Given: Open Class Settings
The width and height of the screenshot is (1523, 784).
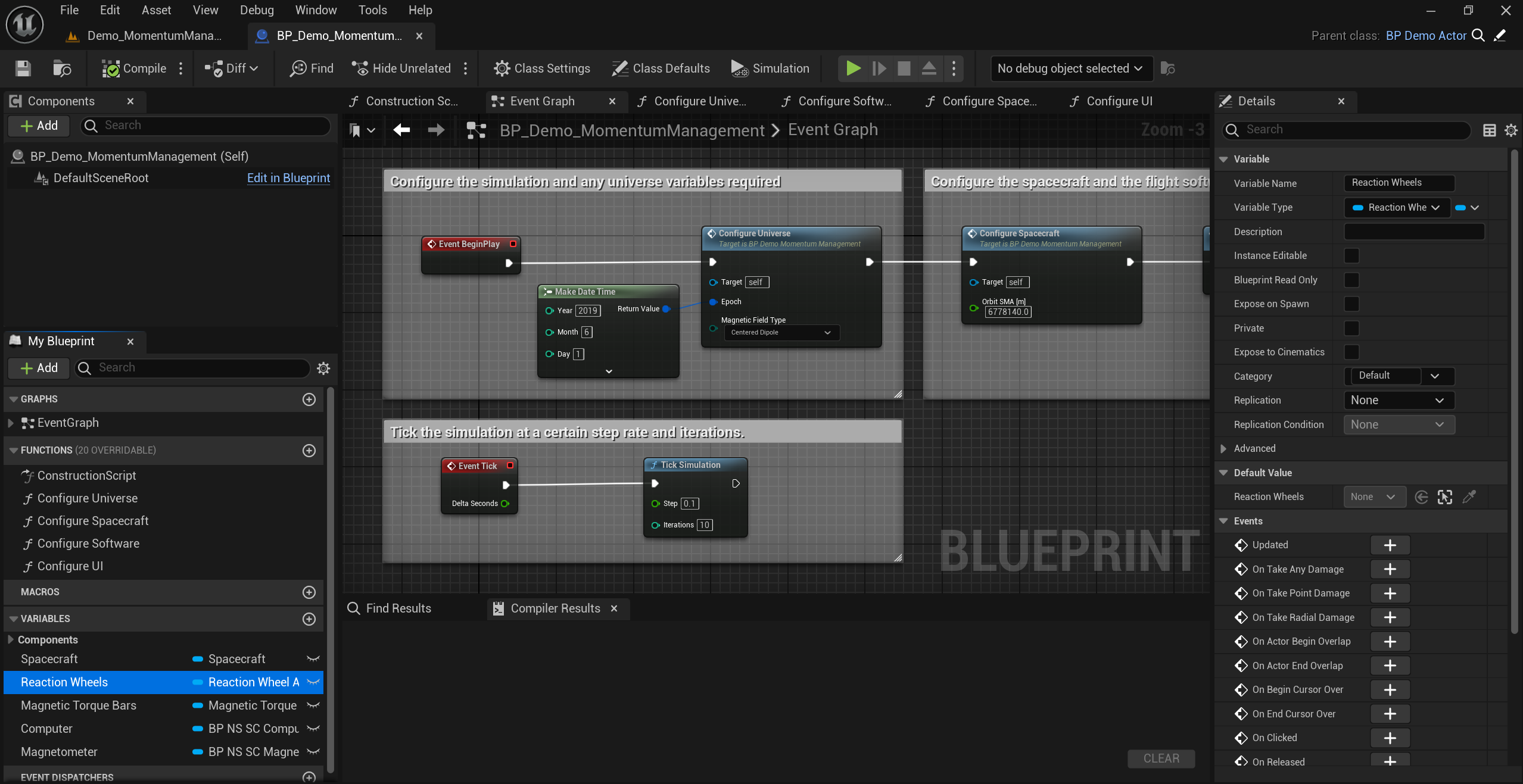Looking at the screenshot, I should coord(541,68).
